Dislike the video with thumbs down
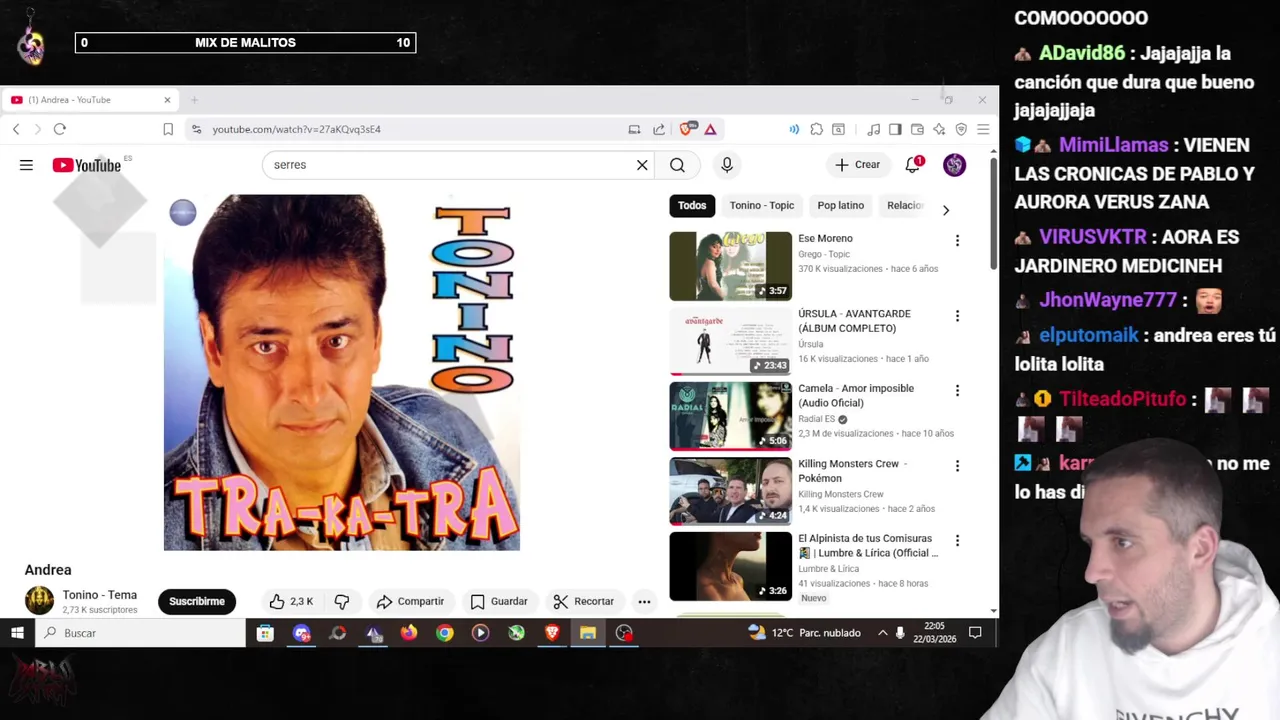1280x720 pixels. (x=341, y=601)
